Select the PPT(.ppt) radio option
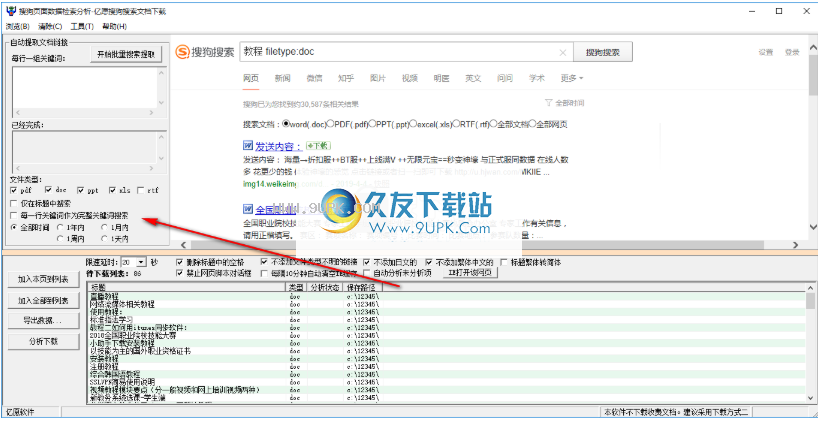 (x=372, y=125)
